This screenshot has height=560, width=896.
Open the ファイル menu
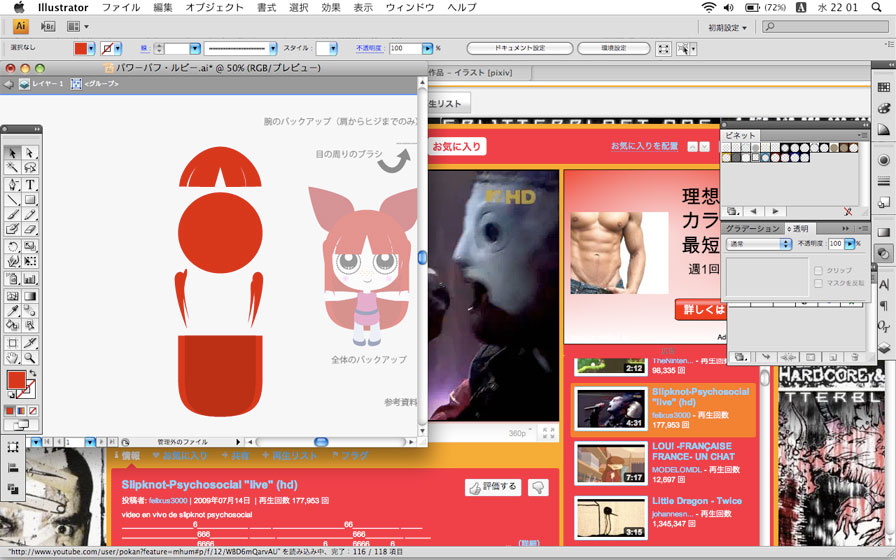[121, 7]
